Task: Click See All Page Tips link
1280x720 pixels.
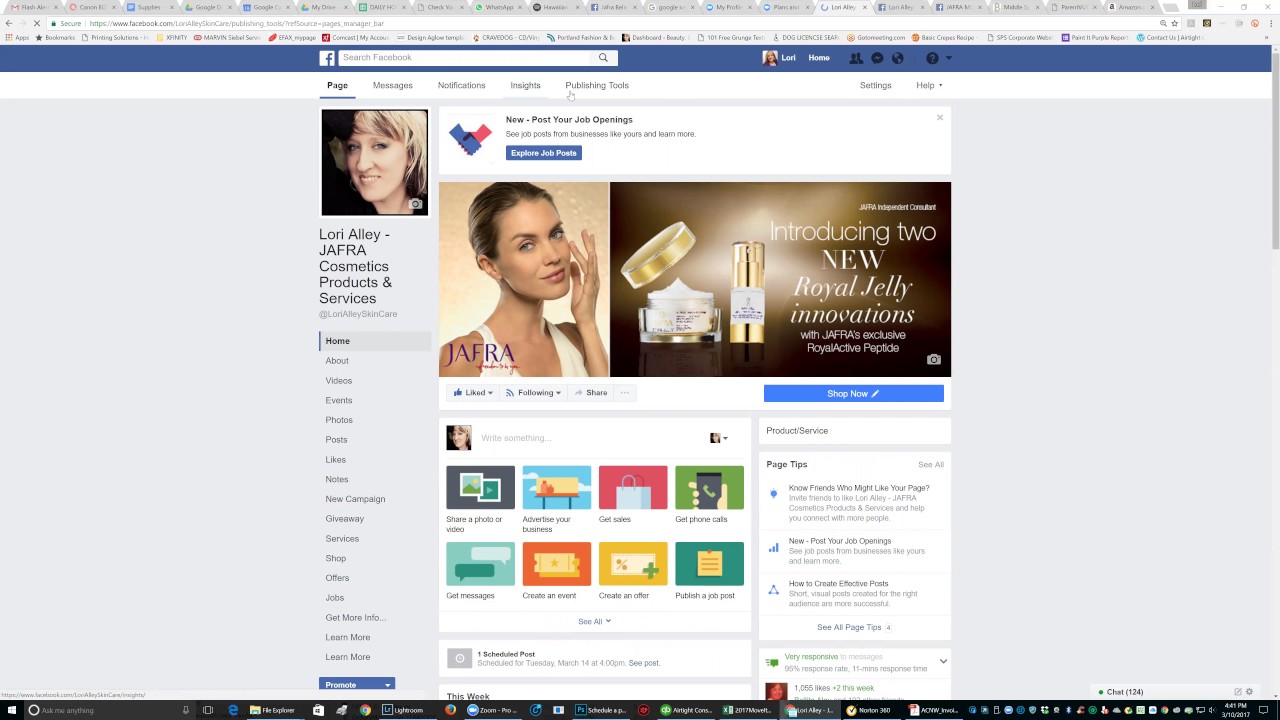Action: pos(849,627)
